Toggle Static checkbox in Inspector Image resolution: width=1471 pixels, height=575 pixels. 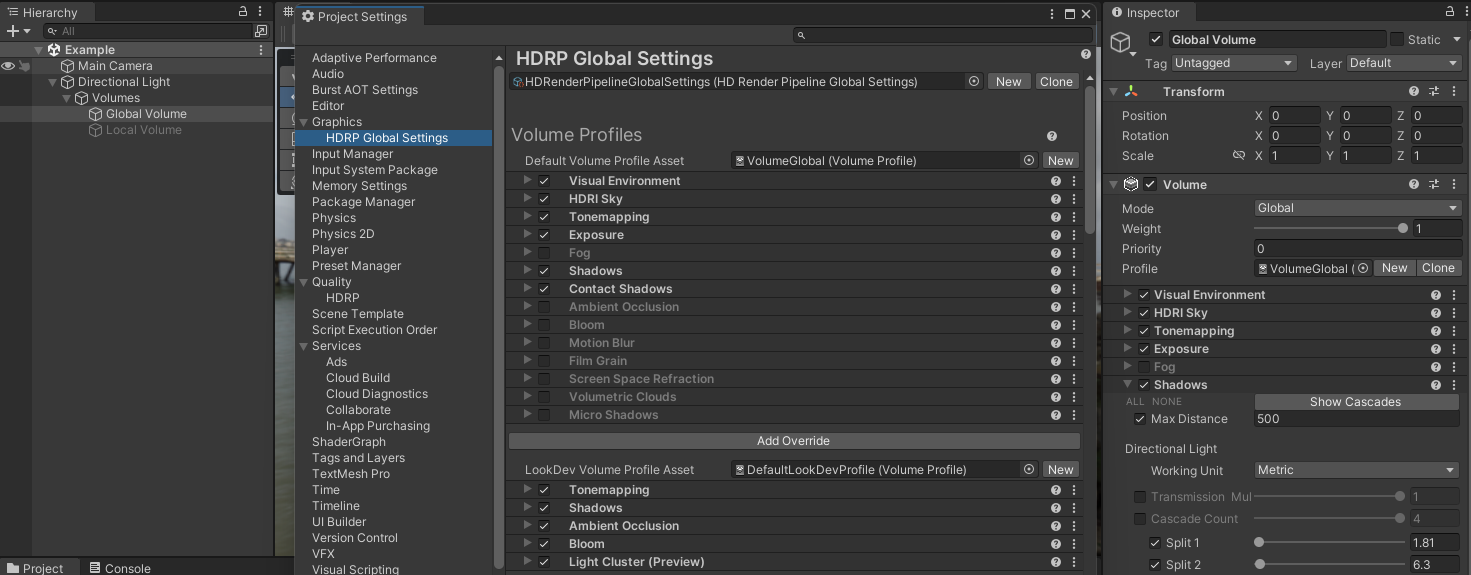(1396, 39)
